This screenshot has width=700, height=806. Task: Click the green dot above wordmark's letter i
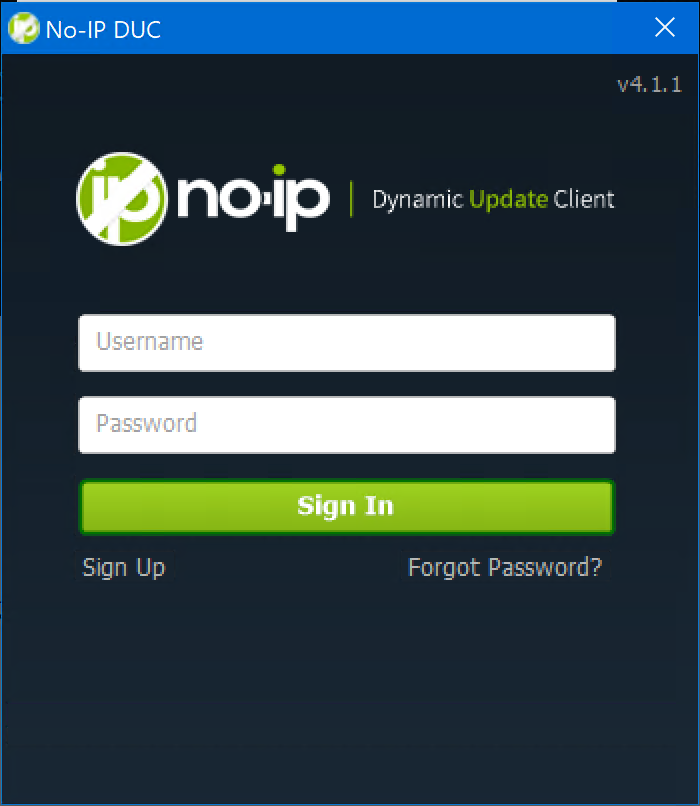pos(279,170)
